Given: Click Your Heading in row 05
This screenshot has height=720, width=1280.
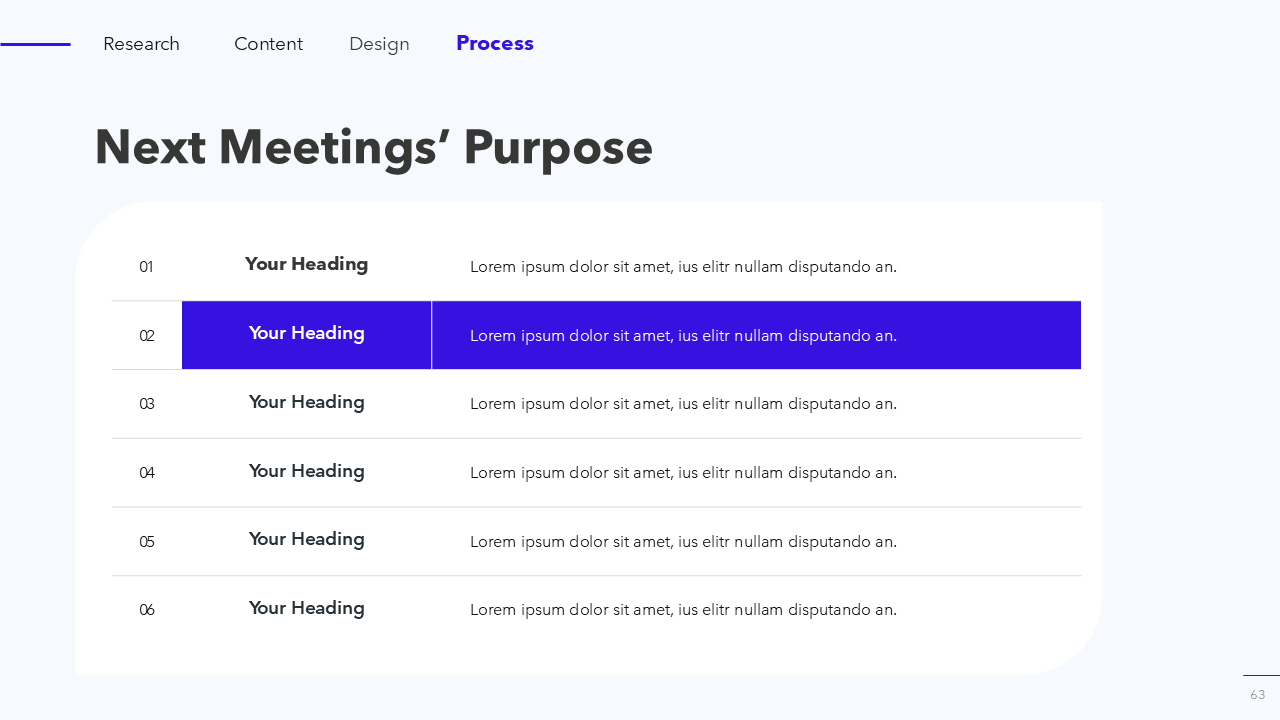Looking at the screenshot, I should click(306, 539).
